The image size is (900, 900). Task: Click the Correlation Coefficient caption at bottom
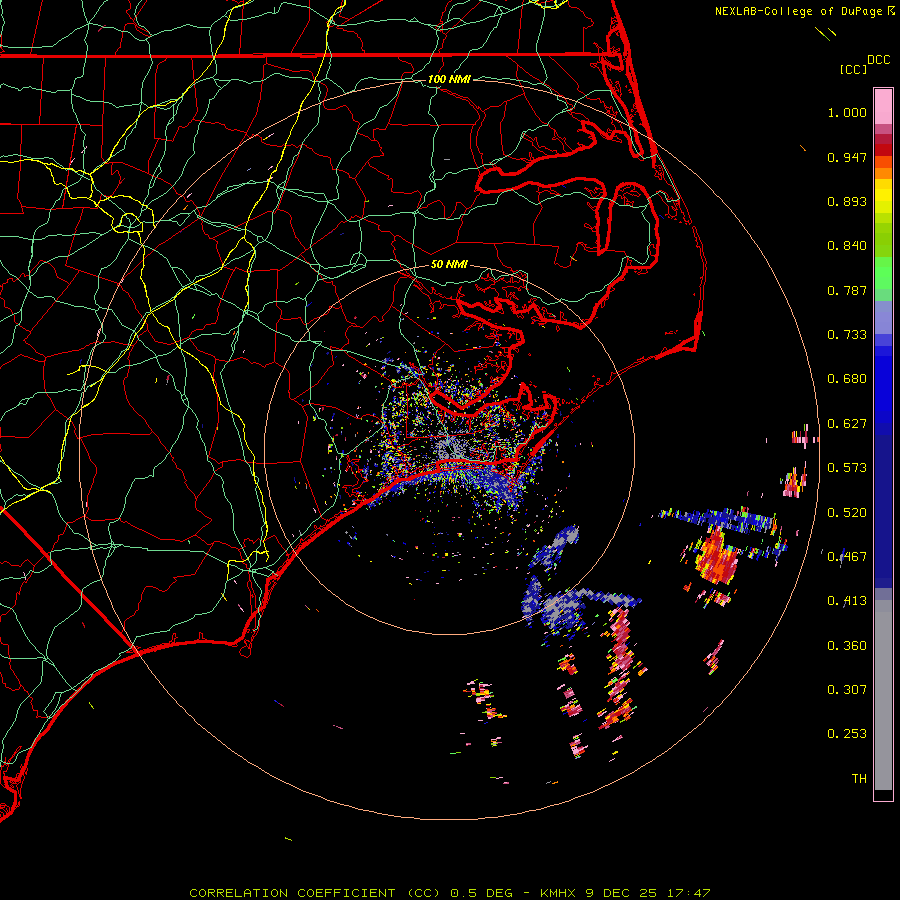(449, 893)
